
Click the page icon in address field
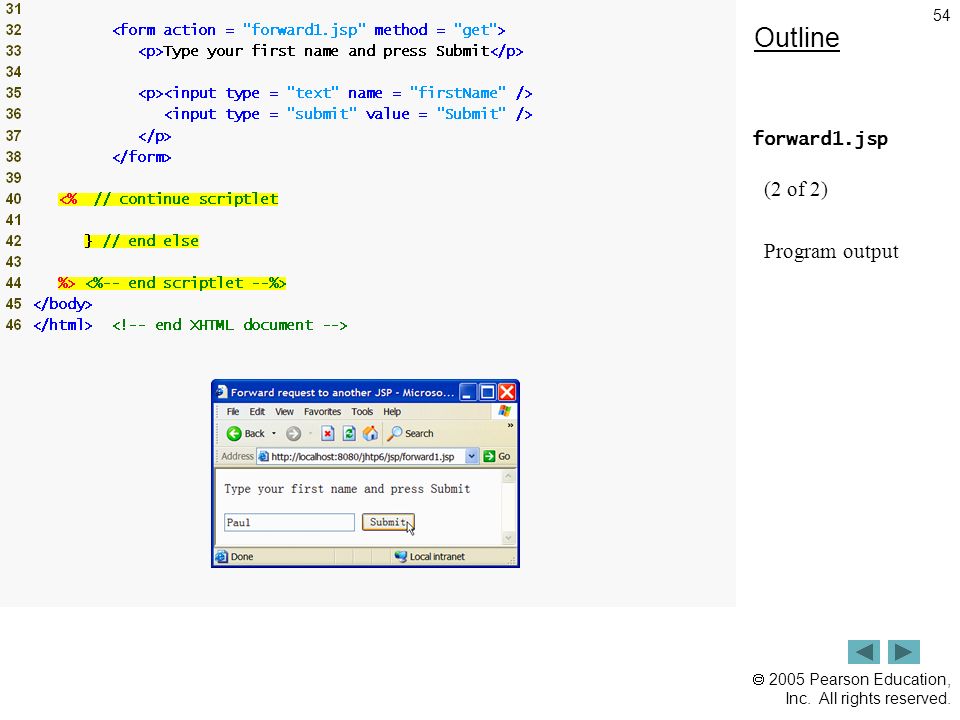263,456
